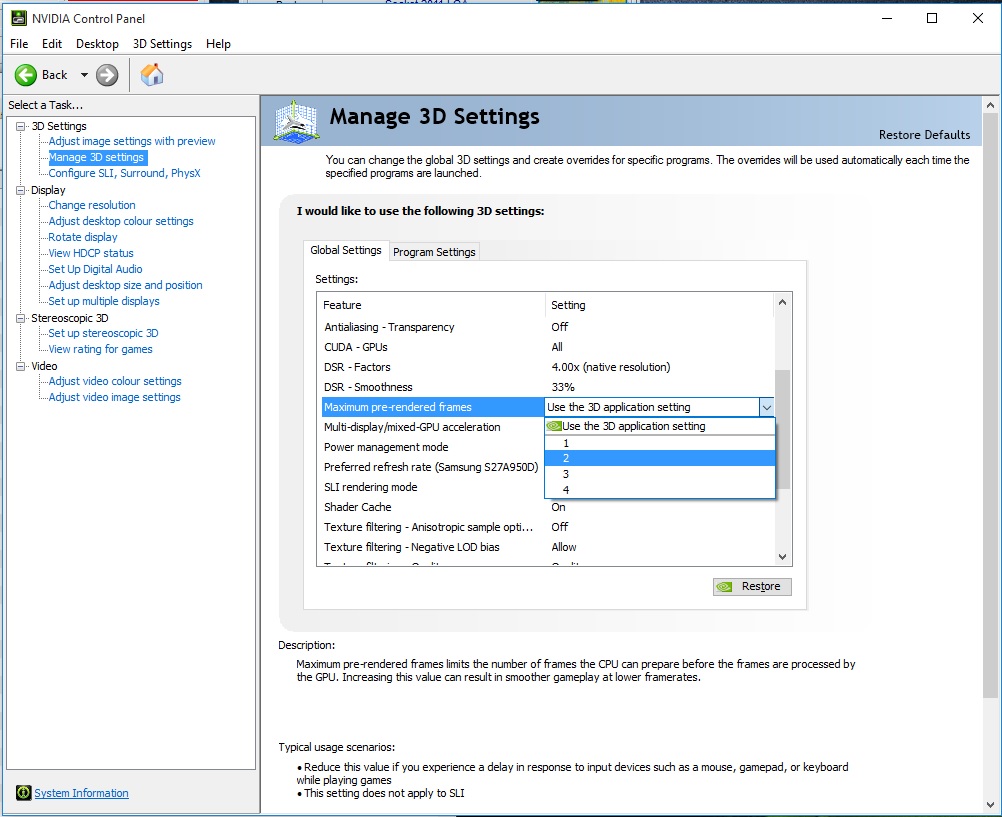Click the settings list scroll-up arrow
The width and height of the screenshot is (1002, 817).
[x=782, y=302]
